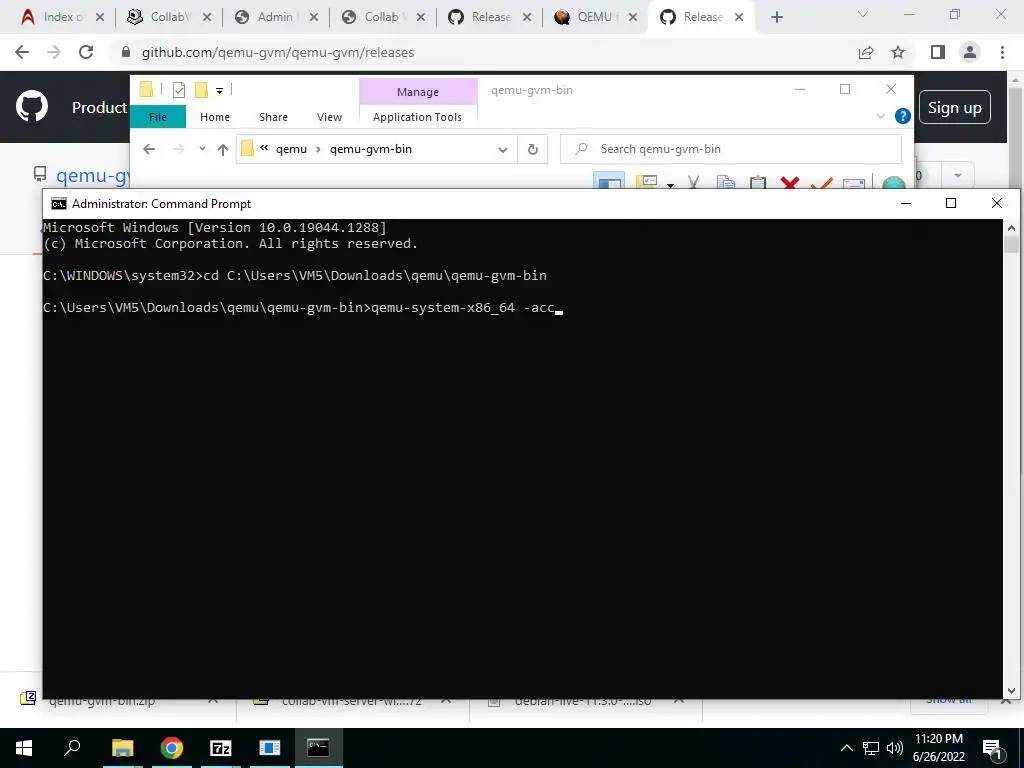1024x768 pixels.
Task: Click site lock icon in address bar
Action: pyautogui.click(x=126, y=52)
